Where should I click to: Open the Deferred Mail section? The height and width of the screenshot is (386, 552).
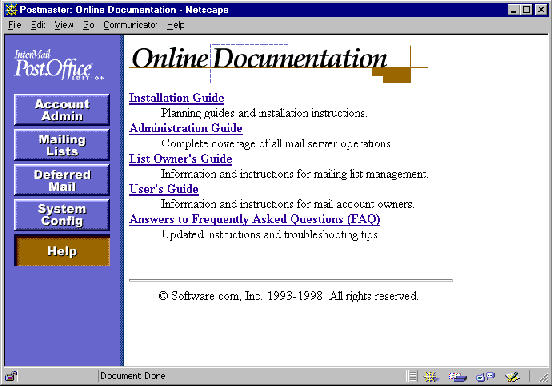pyautogui.click(x=62, y=180)
